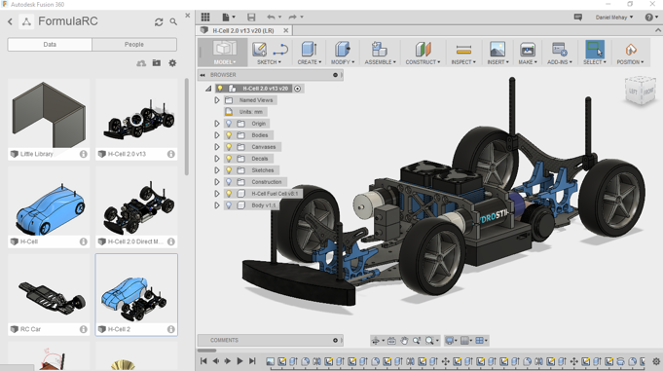Select the Line sketch tool icon
663x371 pixels.
point(280,49)
